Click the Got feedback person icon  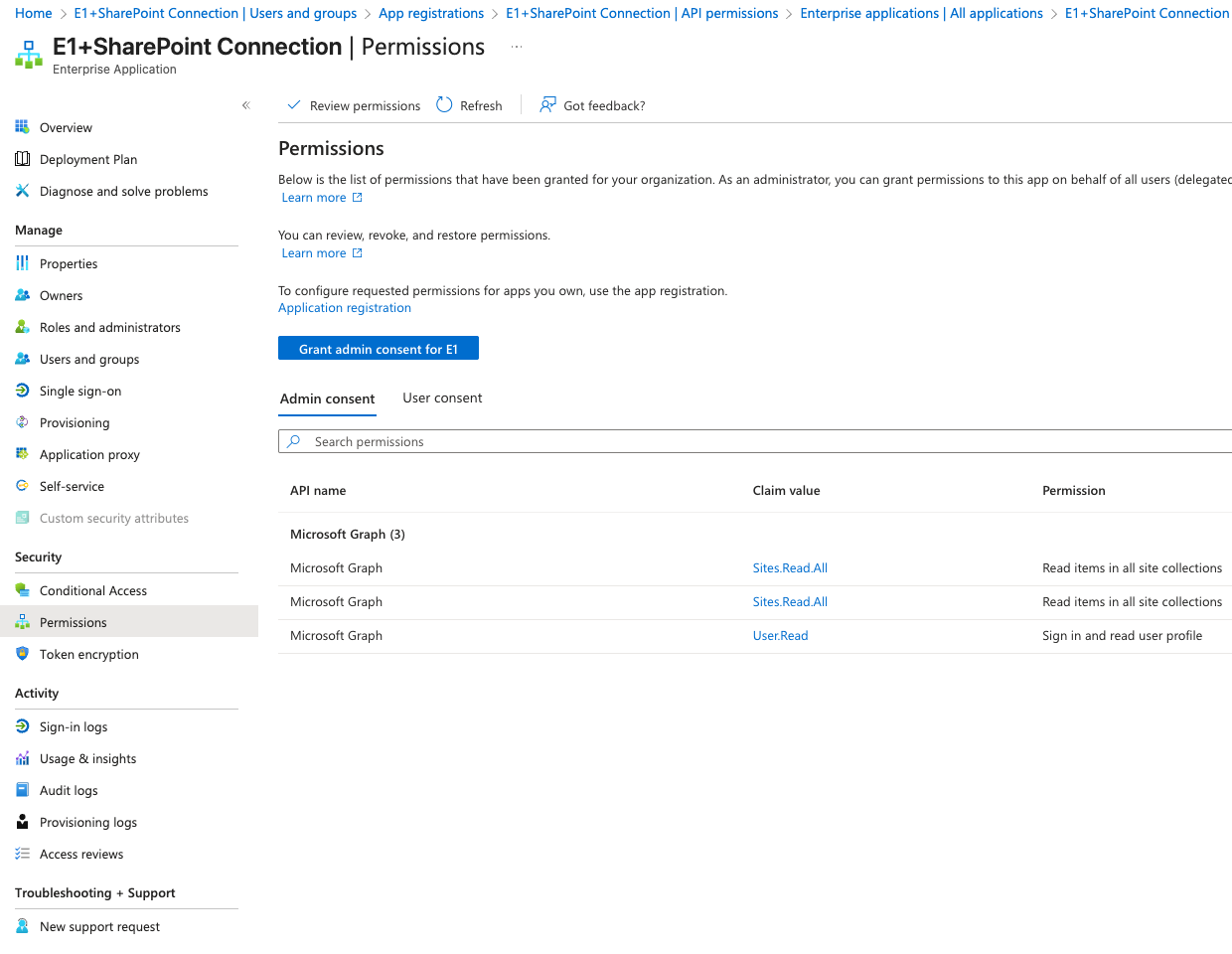(x=547, y=104)
